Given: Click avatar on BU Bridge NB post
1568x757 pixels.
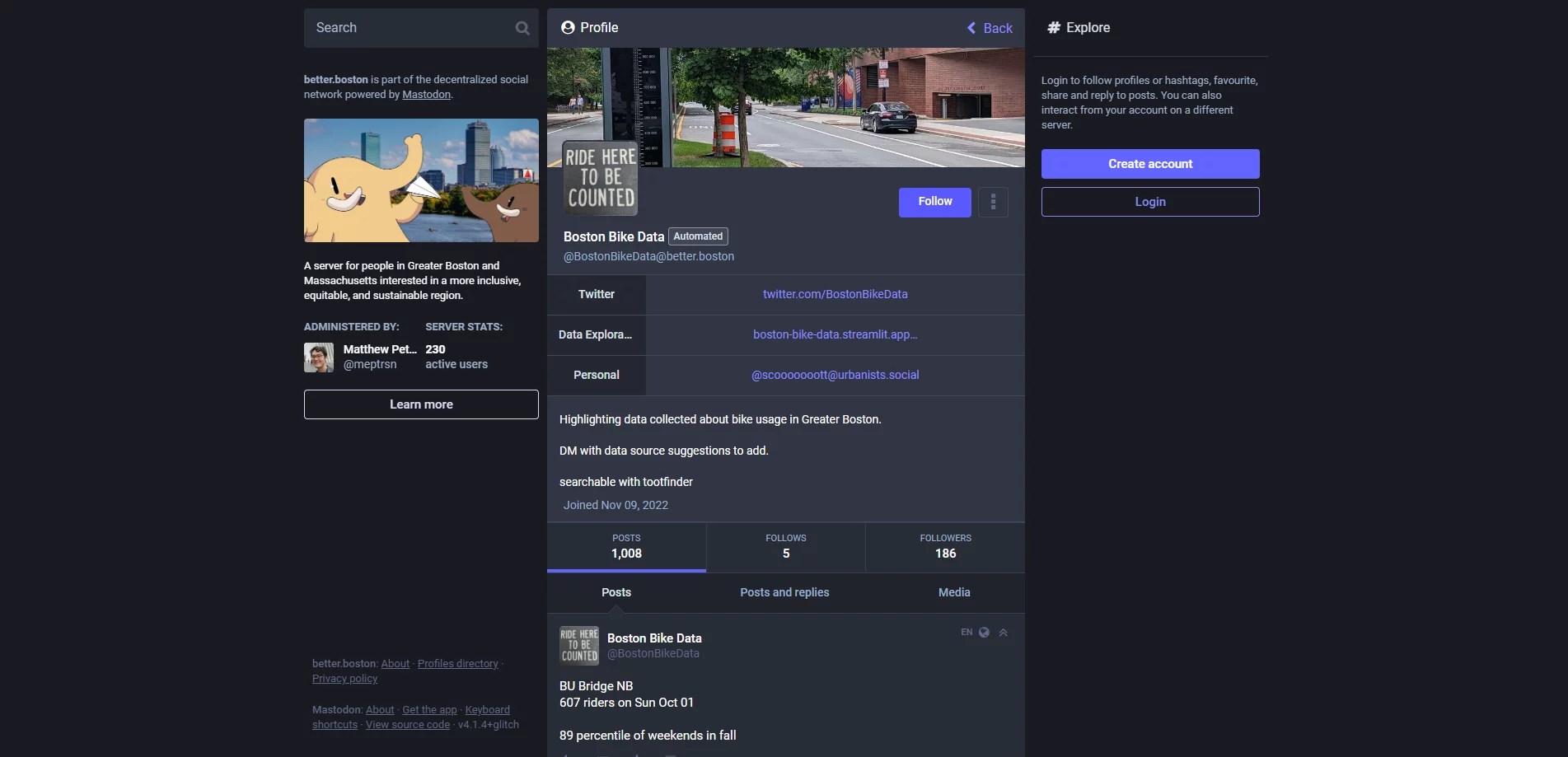Looking at the screenshot, I should click(x=579, y=646).
